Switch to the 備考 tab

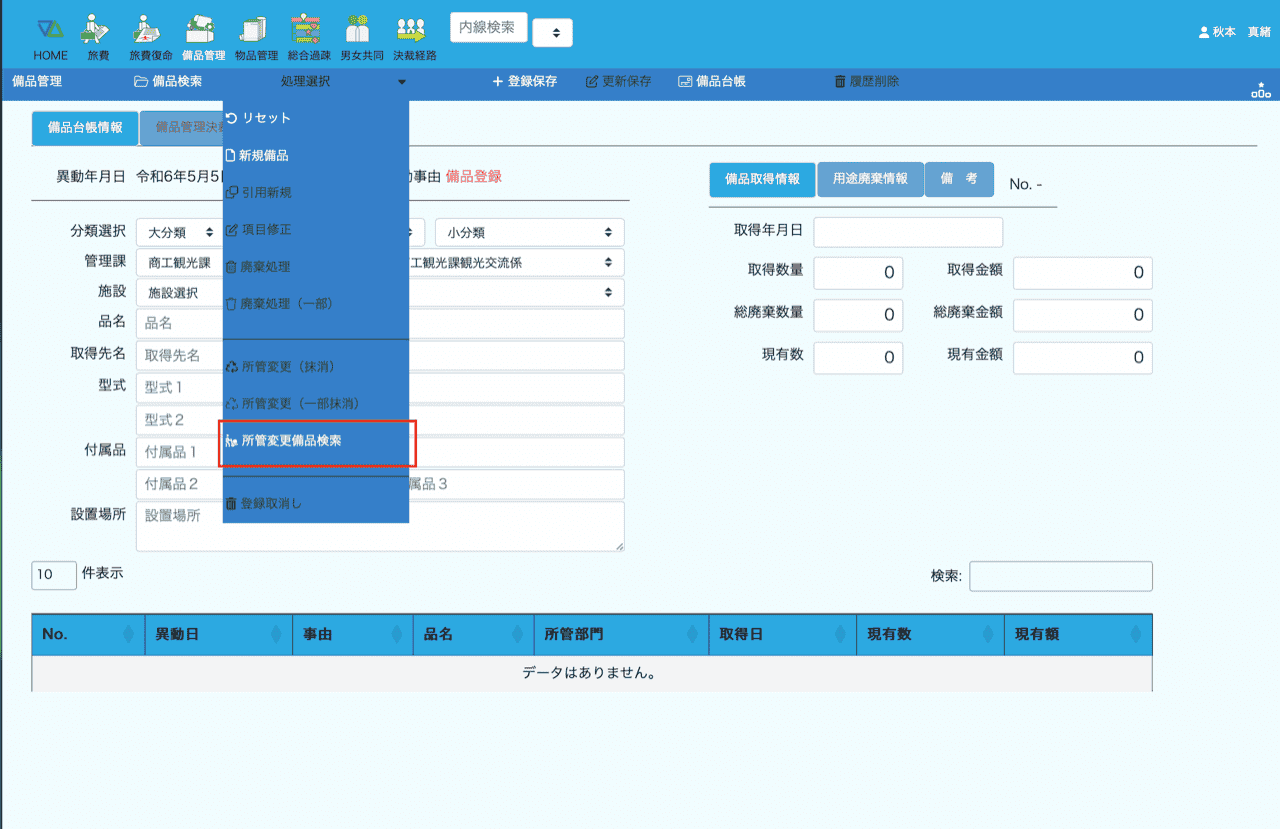pyautogui.click(x=958, y=179)
